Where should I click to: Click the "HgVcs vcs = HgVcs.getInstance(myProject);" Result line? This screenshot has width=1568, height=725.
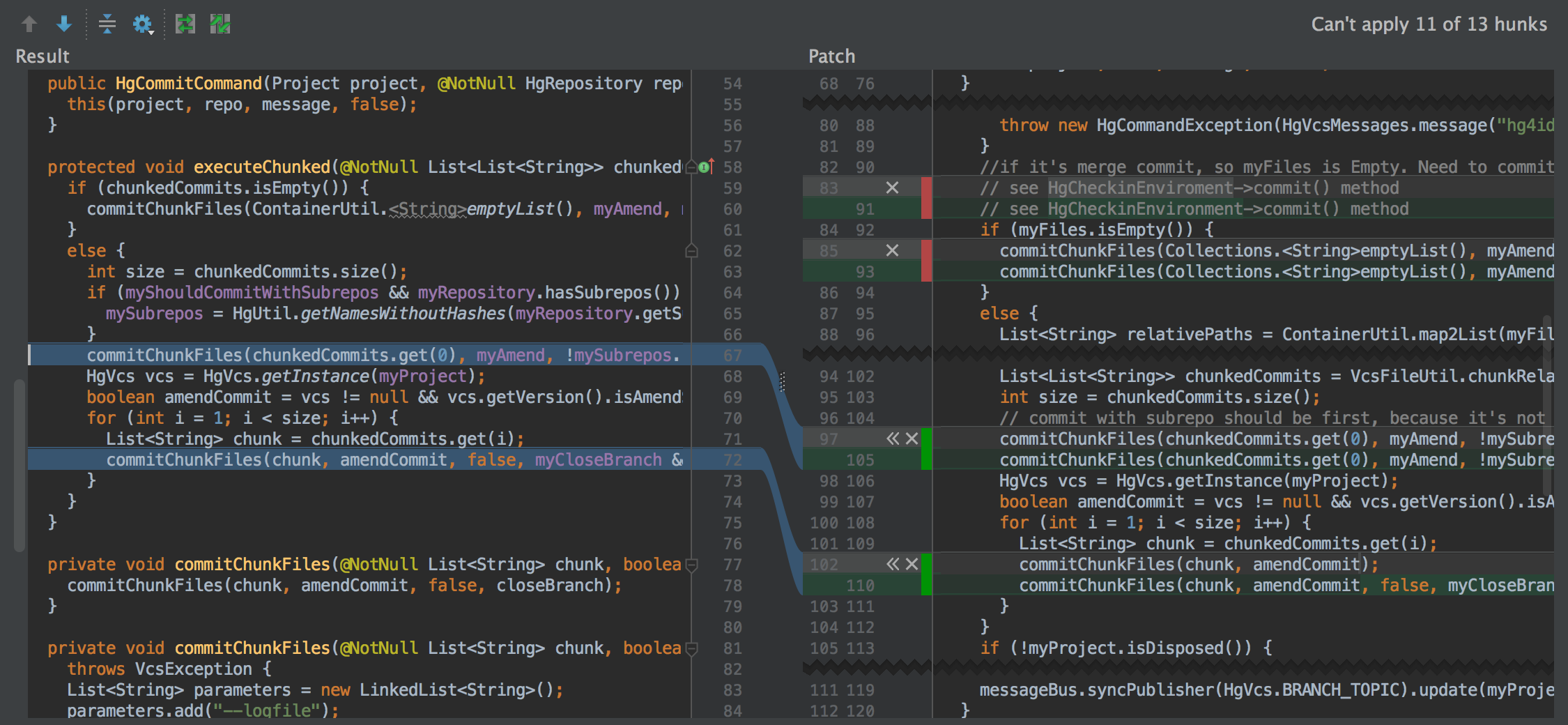pyautogui.click(x=286, y=376)
